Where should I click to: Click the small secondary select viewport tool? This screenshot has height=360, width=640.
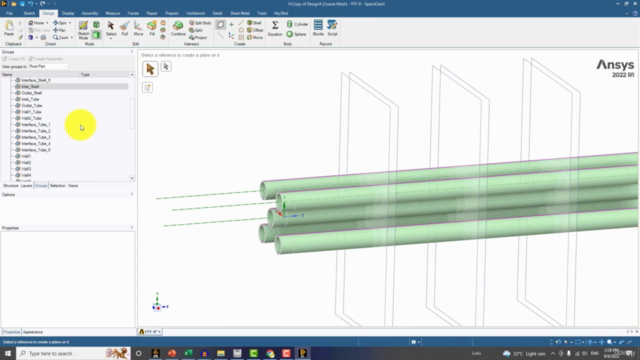coord(166,67)
